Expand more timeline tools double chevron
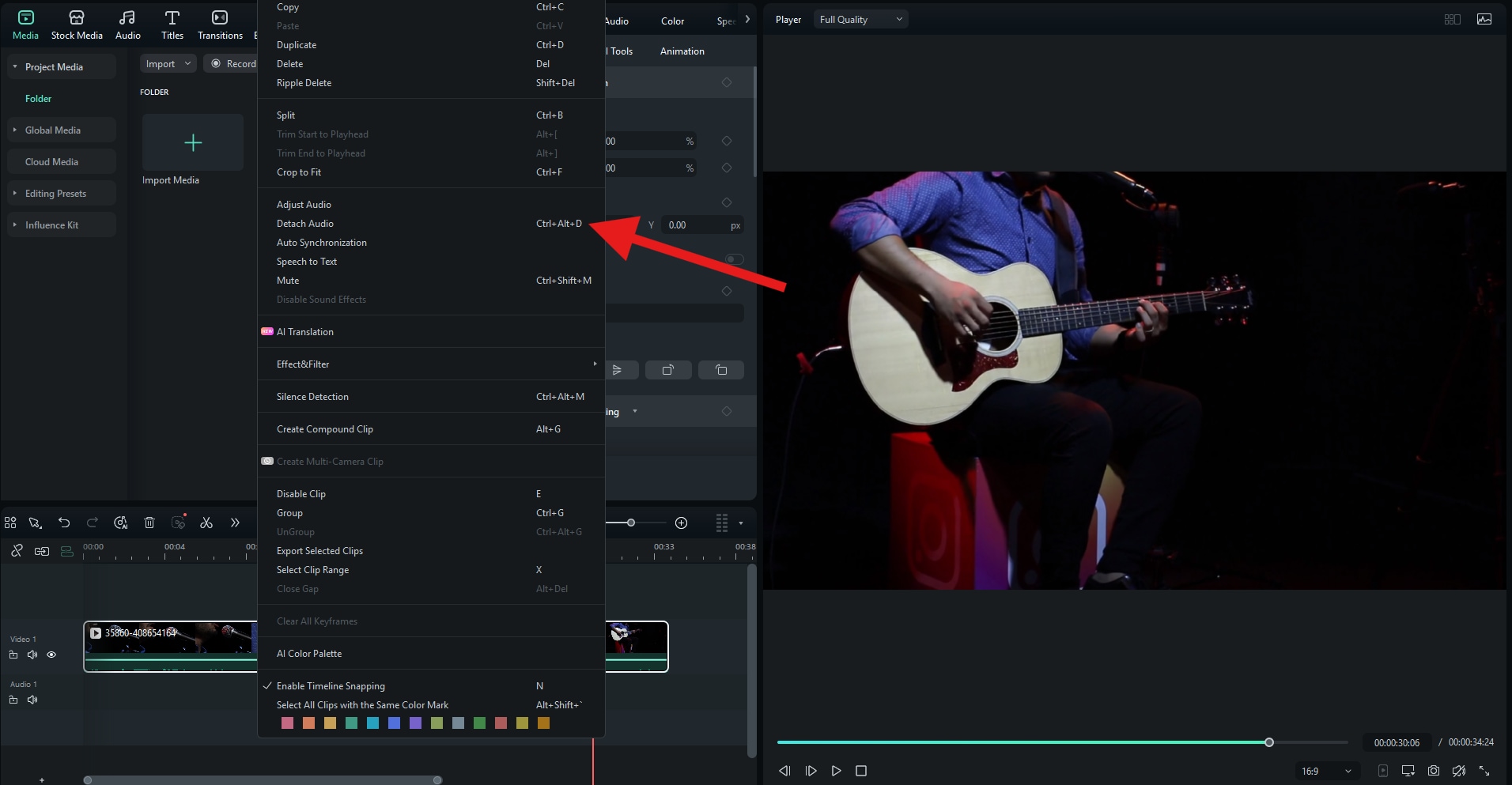Viewport: 1512px width, 785px height. coord(235,523)
